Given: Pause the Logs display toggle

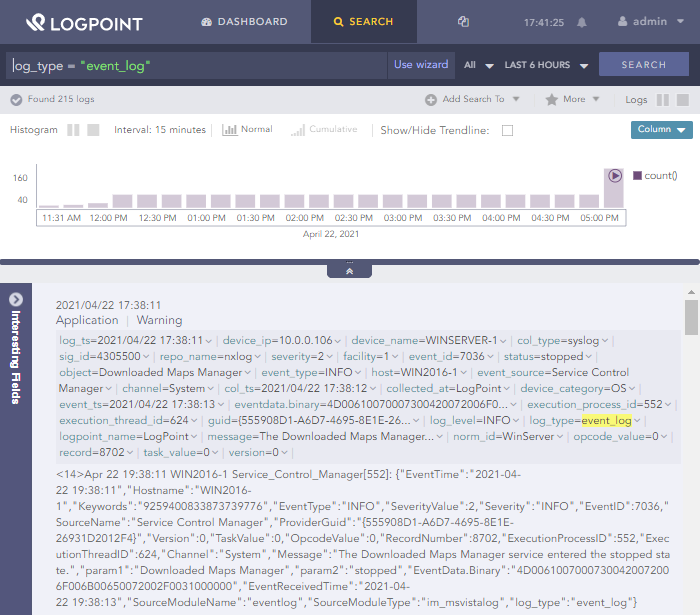Looking at the screenshot, I should [x=662, y=100].
